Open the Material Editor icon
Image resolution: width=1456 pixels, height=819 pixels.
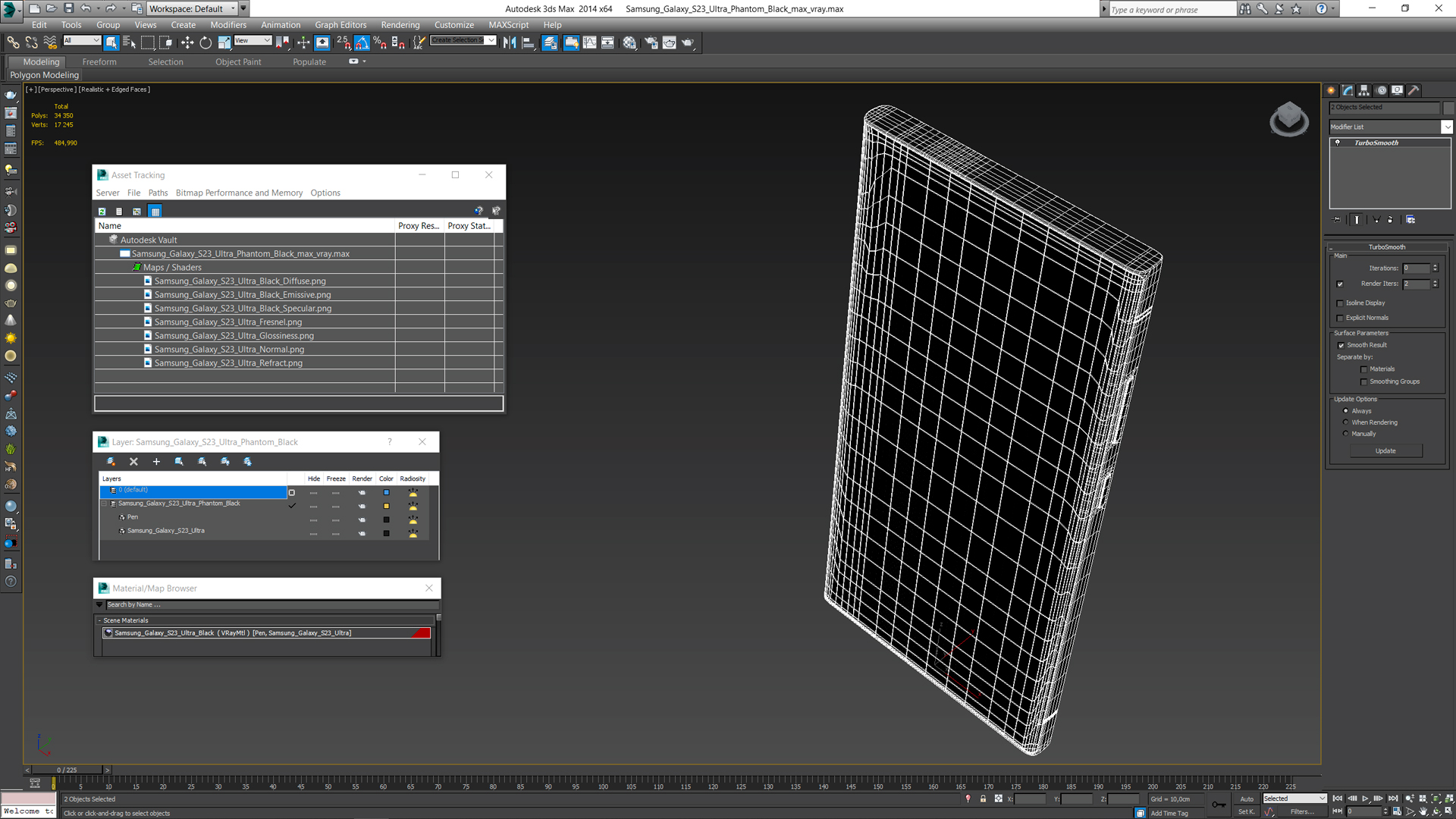(629, 43)
